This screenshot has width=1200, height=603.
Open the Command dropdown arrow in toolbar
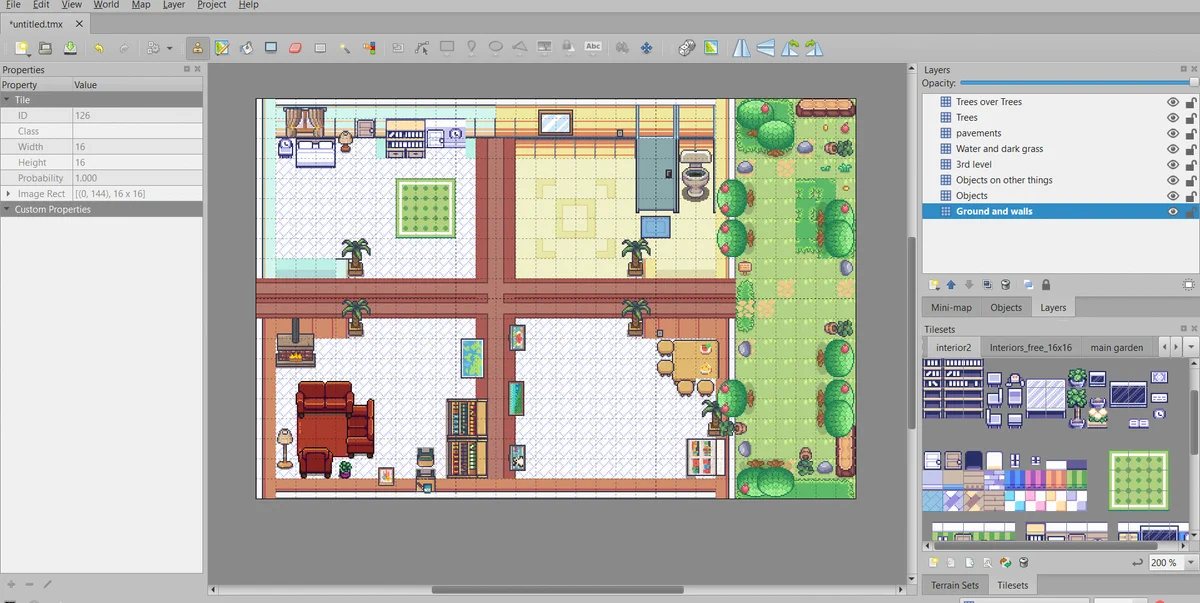coord(169,48)
